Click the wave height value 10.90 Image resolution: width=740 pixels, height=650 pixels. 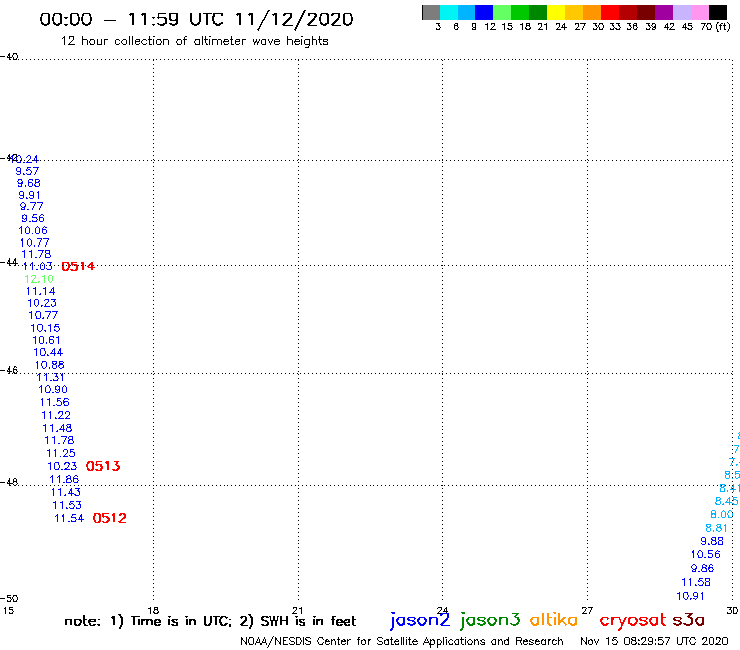(x=53, y=389)
